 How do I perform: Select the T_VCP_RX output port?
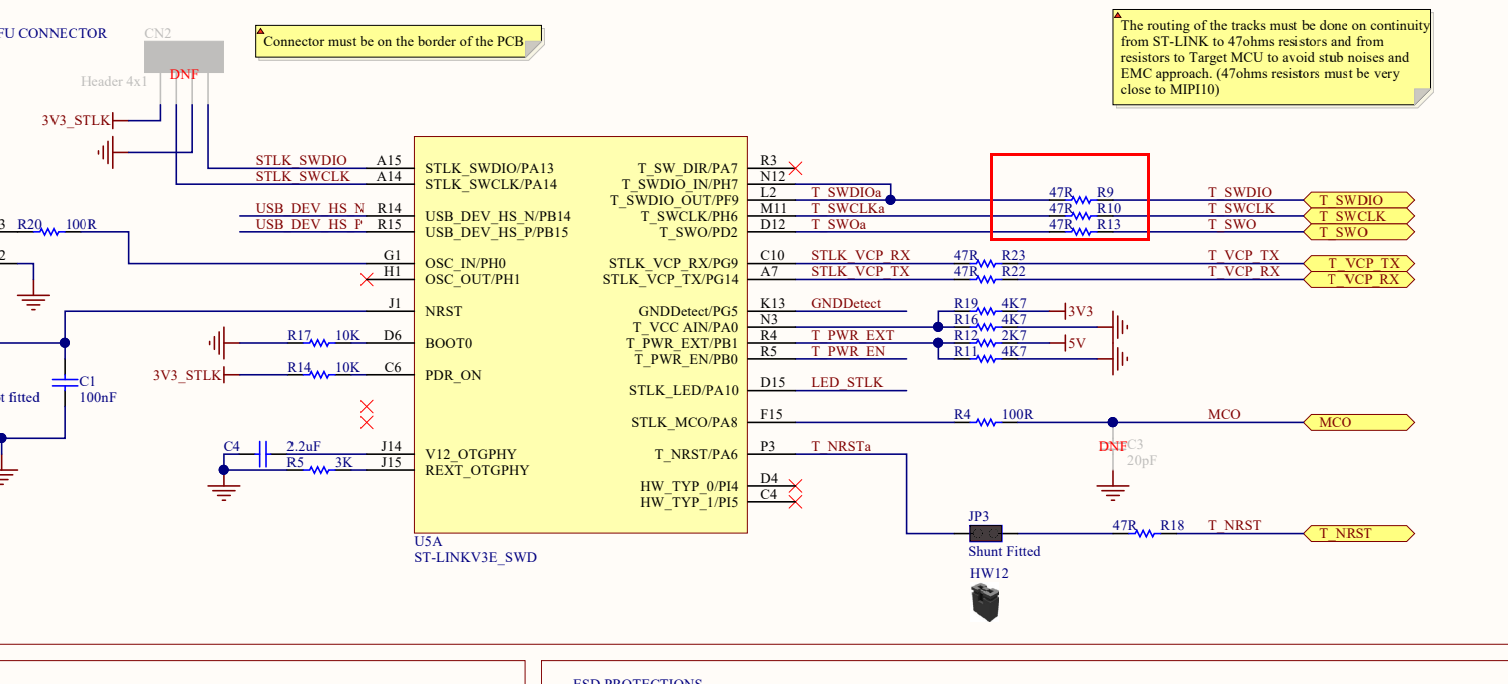coord(1359,279)
